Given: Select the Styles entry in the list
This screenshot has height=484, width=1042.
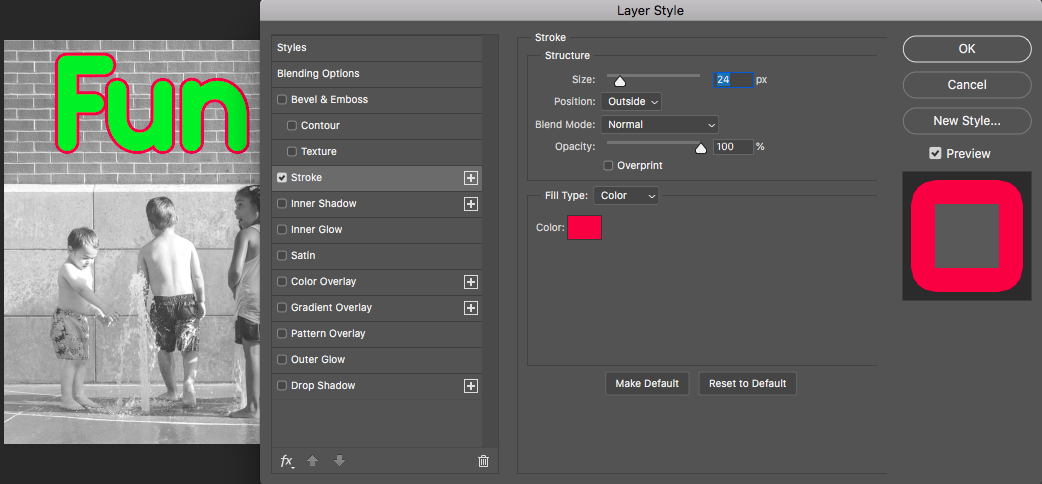Looking at the screenshot, I should [377, 48].
